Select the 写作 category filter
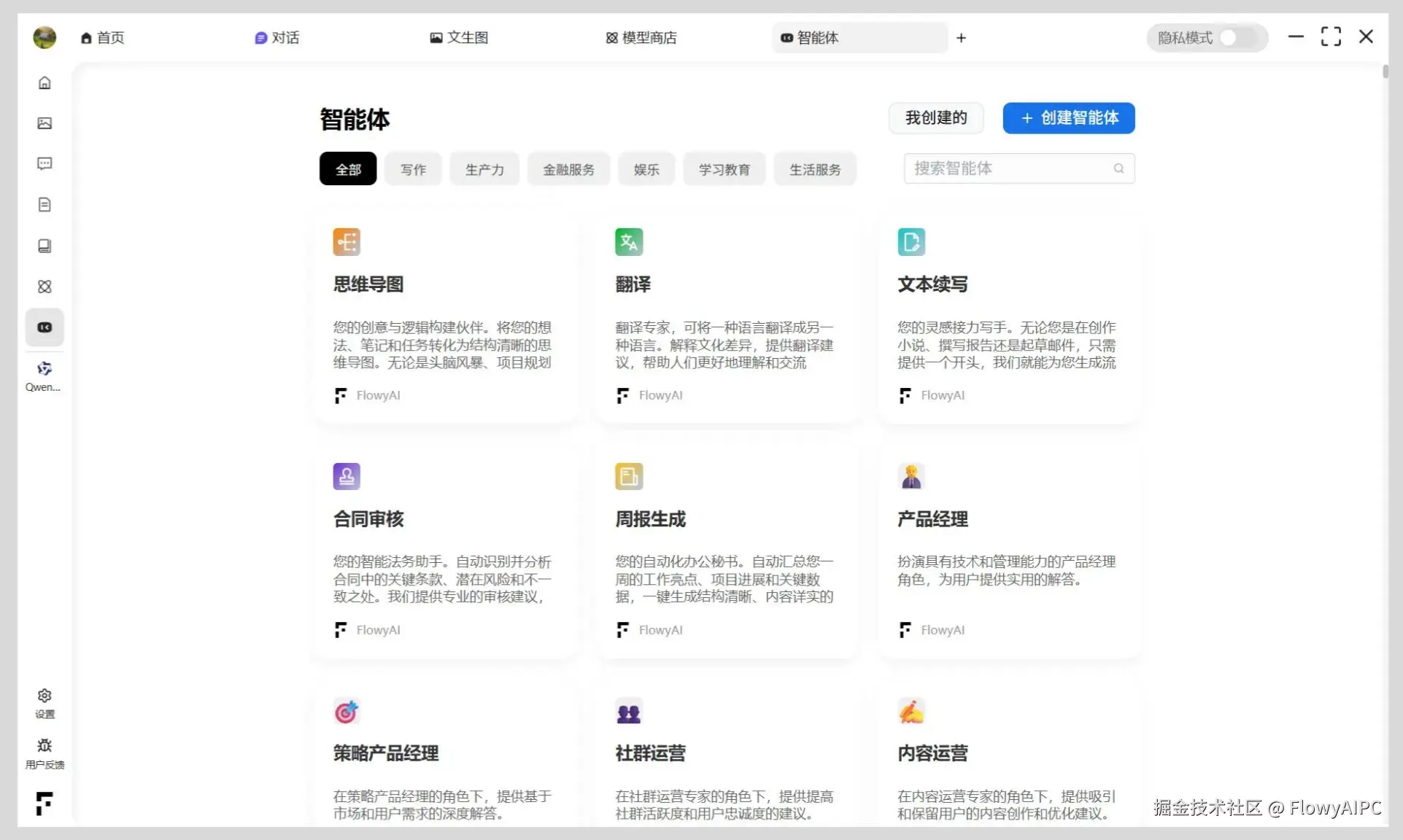The width and height of the screenshot is (1403, 840). point(413,169)
